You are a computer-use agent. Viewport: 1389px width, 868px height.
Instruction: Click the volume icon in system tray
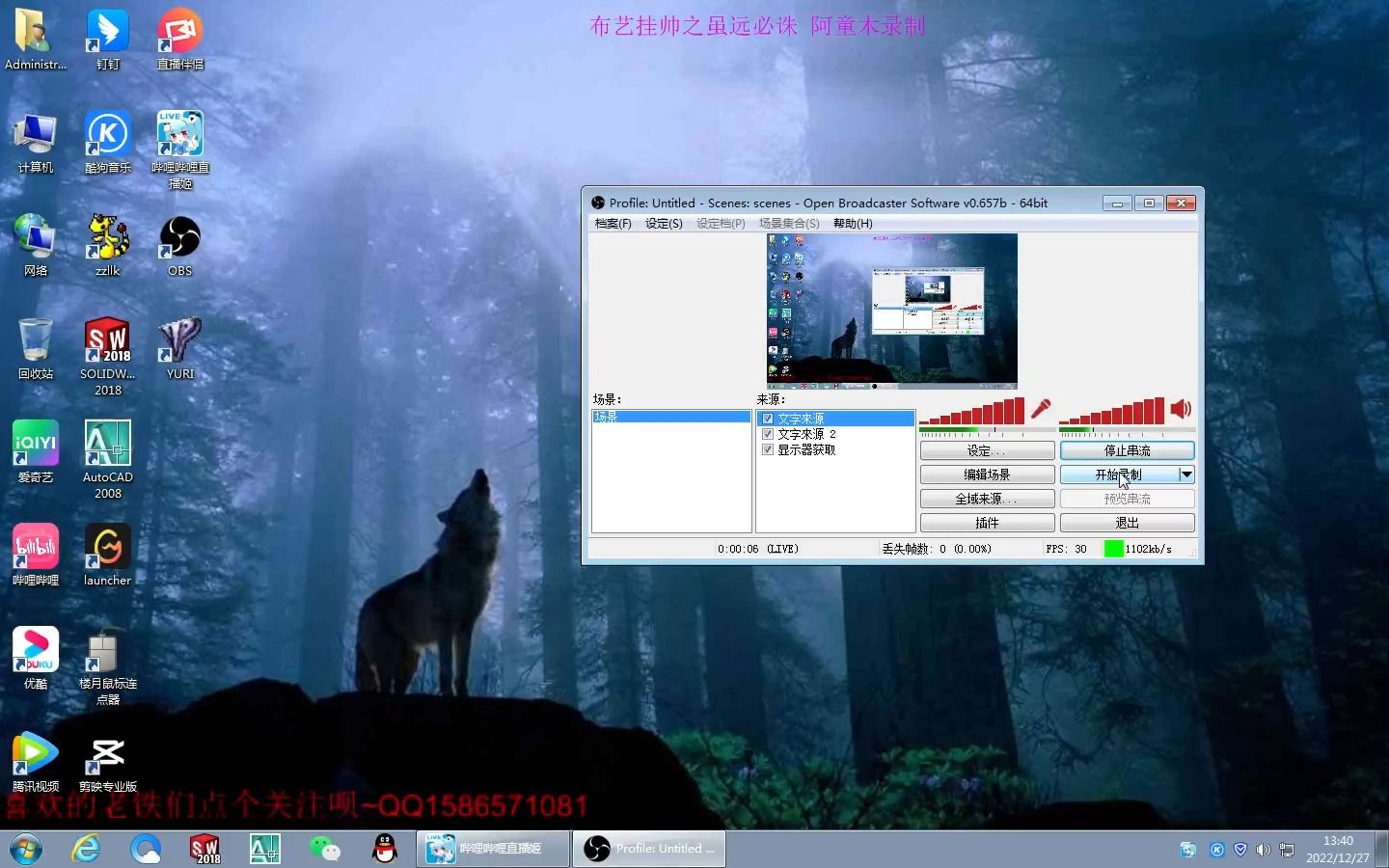[x=1264, y=850]
